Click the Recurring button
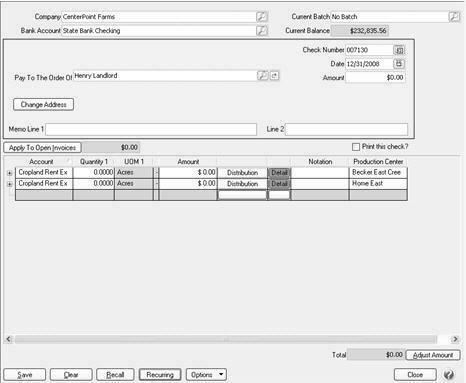 tap(160, 375)
